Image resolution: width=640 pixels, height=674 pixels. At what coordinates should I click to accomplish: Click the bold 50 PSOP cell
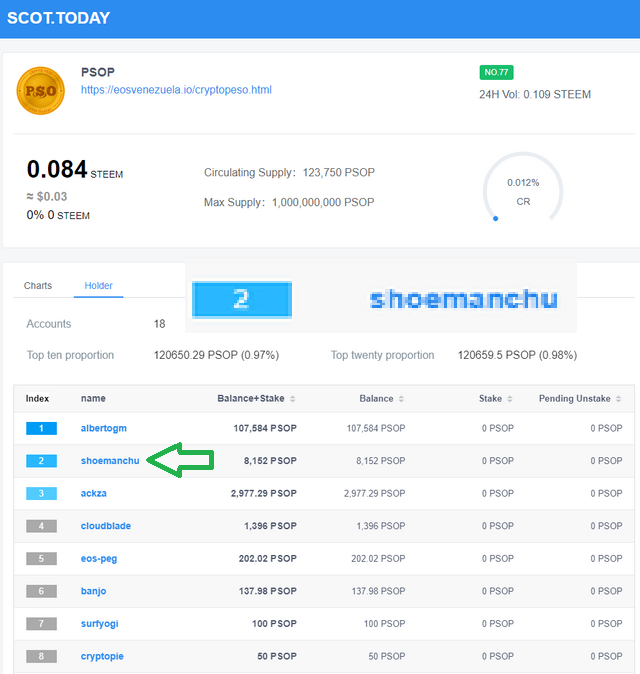pos(277,656)
